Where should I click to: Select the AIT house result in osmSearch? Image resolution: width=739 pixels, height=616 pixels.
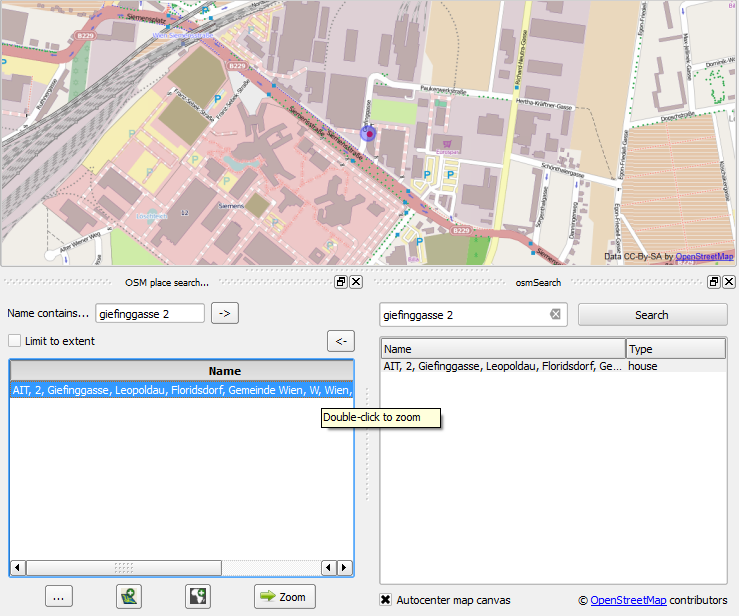pos(500,367)
